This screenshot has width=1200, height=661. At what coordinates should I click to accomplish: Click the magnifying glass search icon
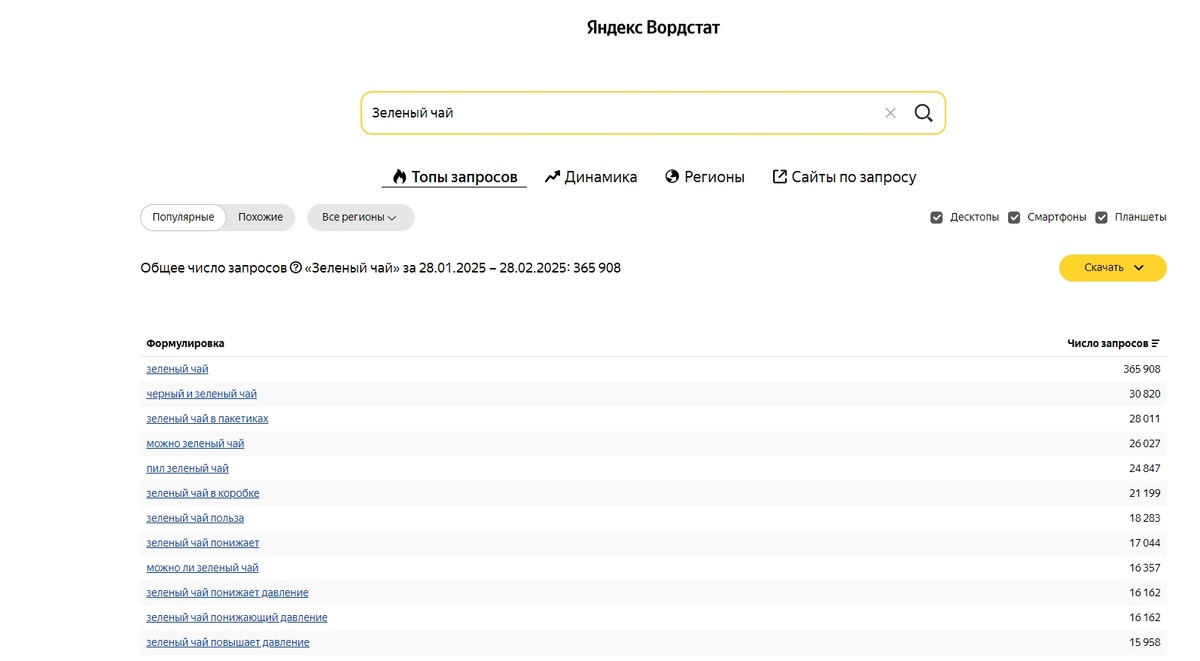tap(923, 113)
